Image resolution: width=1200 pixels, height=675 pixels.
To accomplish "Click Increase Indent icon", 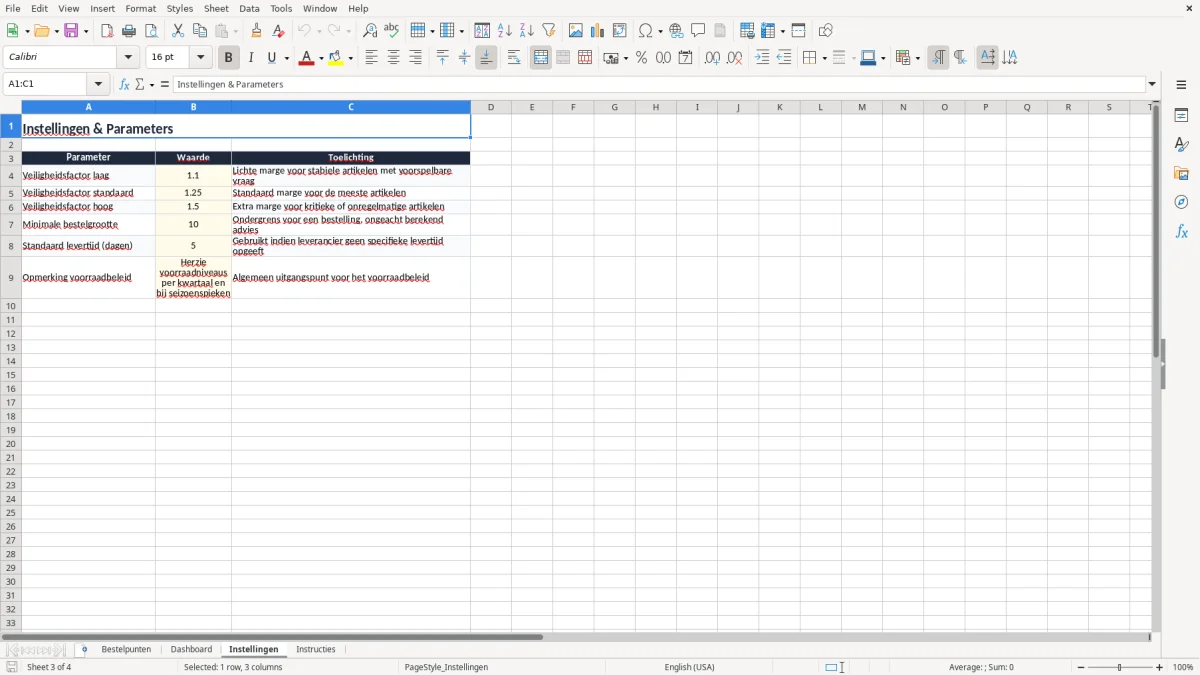I will pos(762,58).
